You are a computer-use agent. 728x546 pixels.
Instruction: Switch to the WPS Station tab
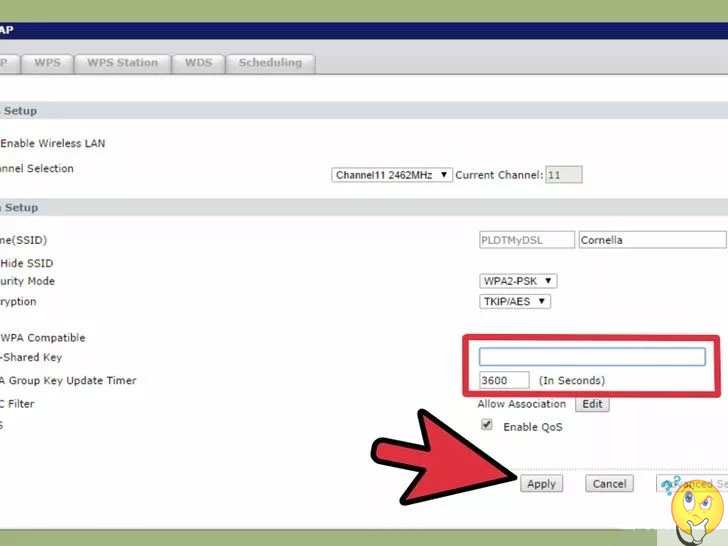click(x=123, y=64)
